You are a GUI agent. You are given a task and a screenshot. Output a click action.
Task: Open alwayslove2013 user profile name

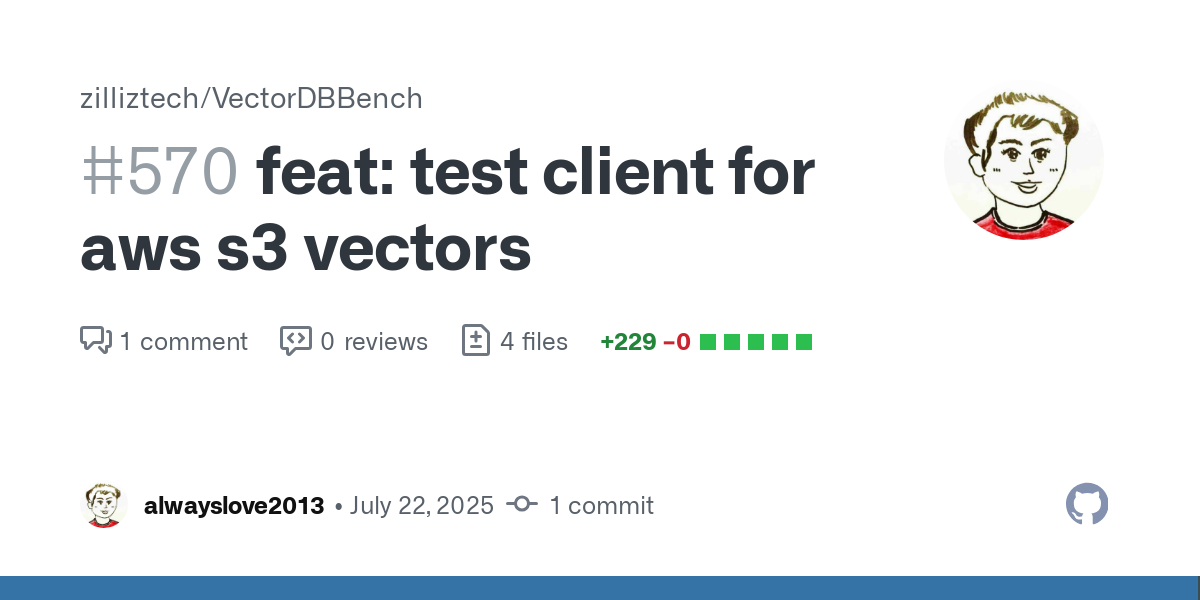pyautogui.click(x=234, y=506)
